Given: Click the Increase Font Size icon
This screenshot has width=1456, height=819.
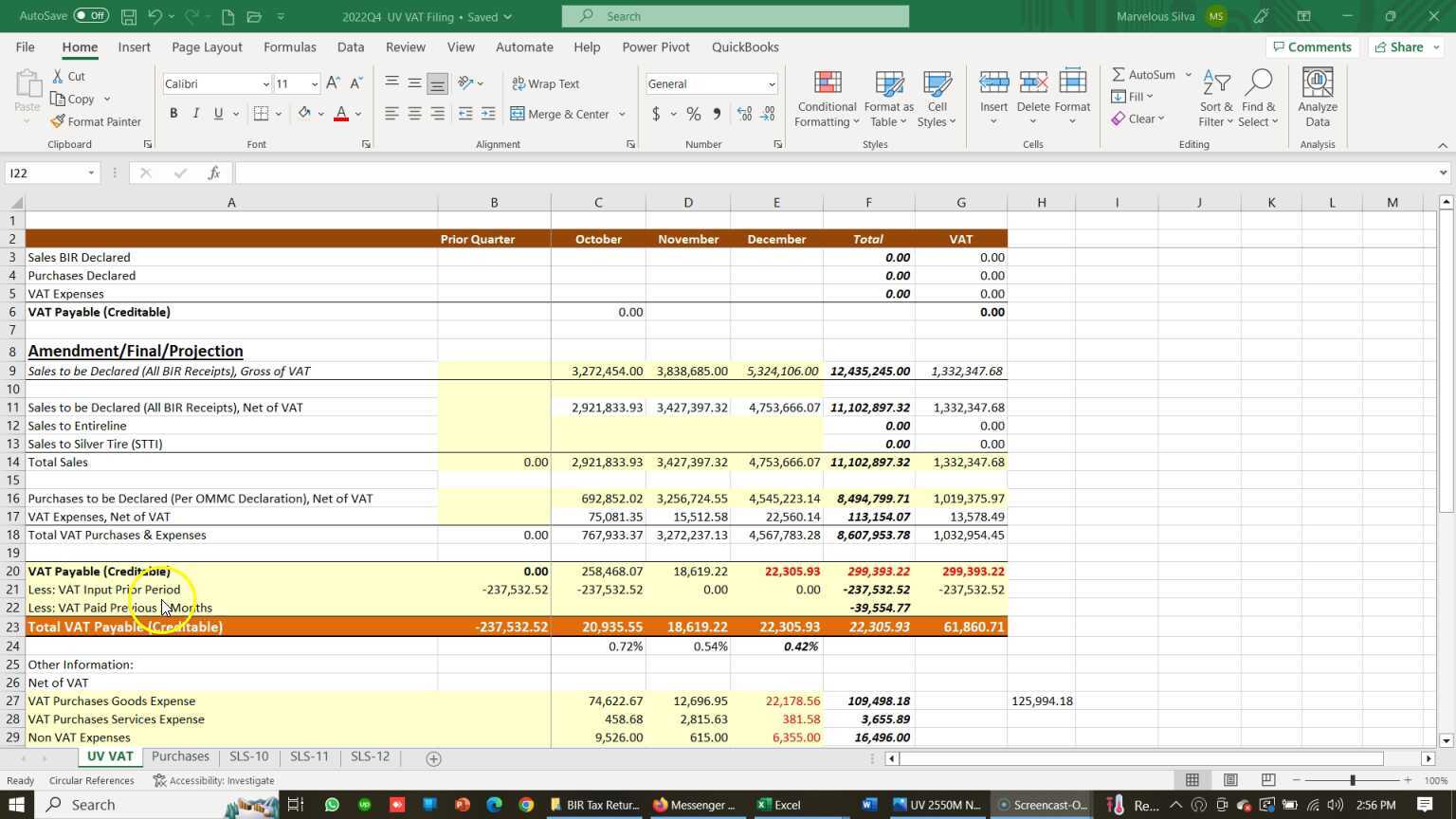Looking at the screenshot, I should [334, 83].
